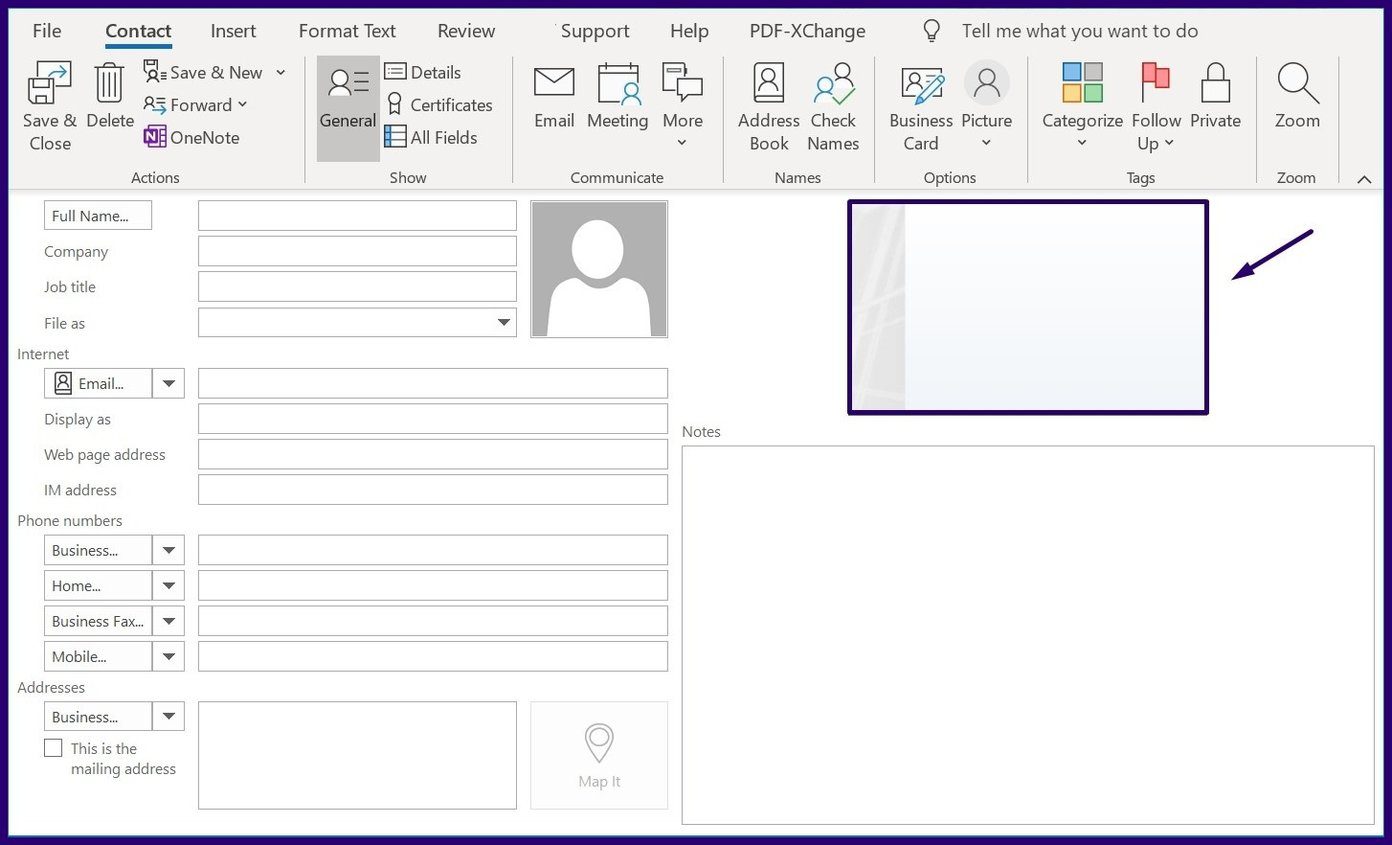Click the Web page address field
Viewport: 1392px width, 845px height.
[433, 454]
